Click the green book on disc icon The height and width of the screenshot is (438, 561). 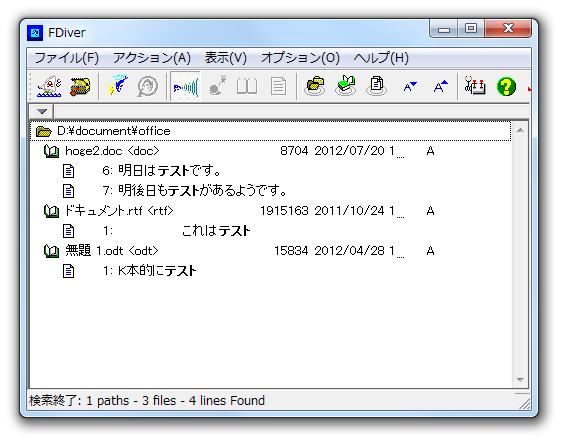pyautogui.click(x=346, y=86)
